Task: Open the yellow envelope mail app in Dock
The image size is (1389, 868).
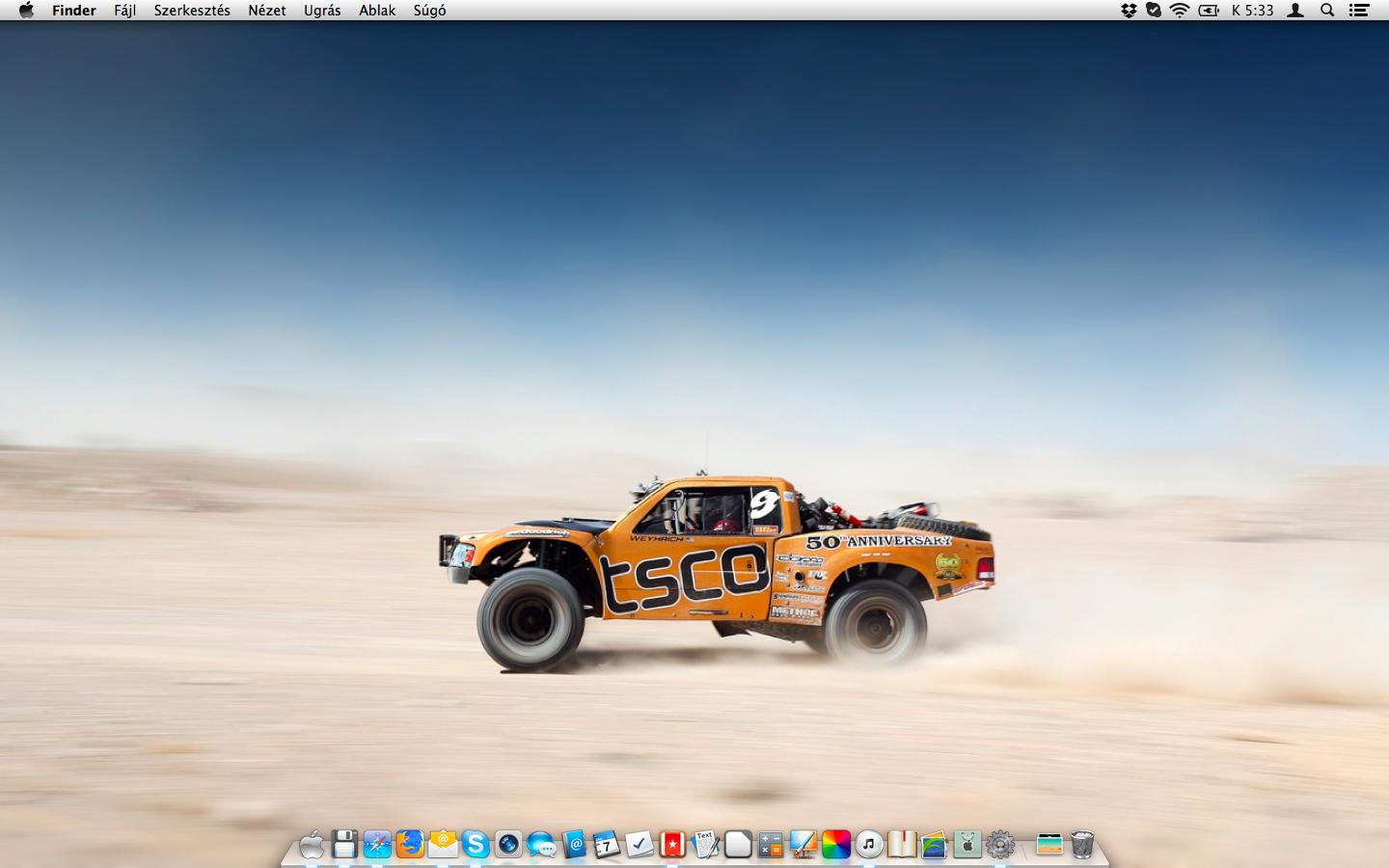Action: (443, 845)
